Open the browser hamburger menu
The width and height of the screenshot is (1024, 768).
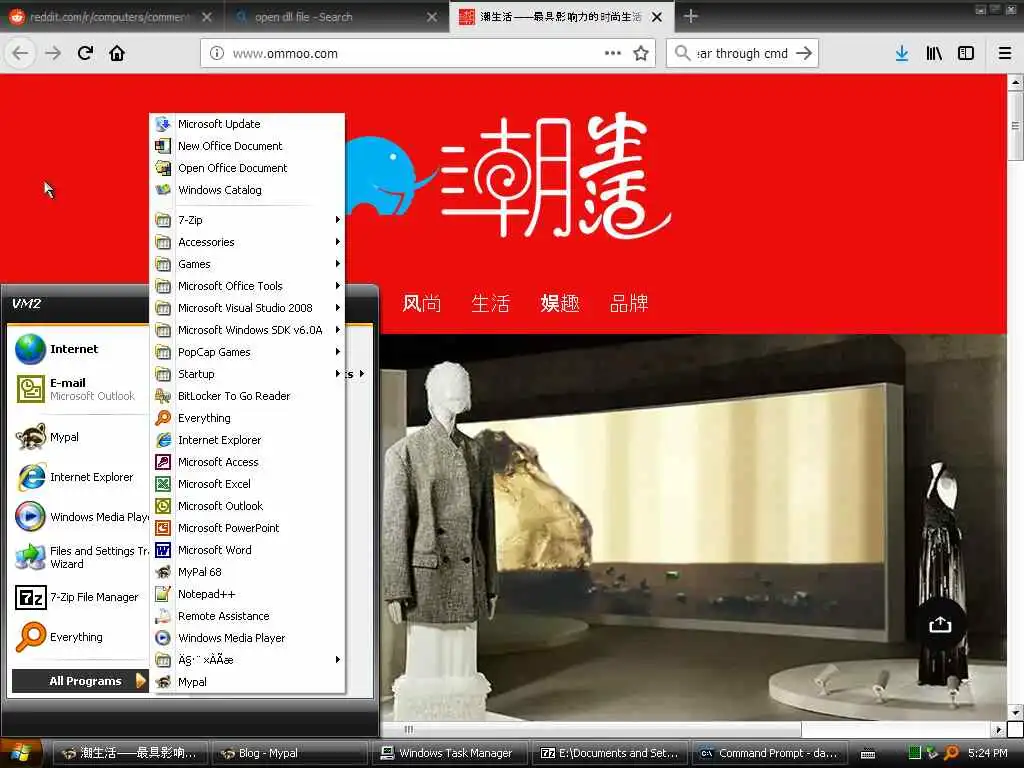tap(1005, 53)
